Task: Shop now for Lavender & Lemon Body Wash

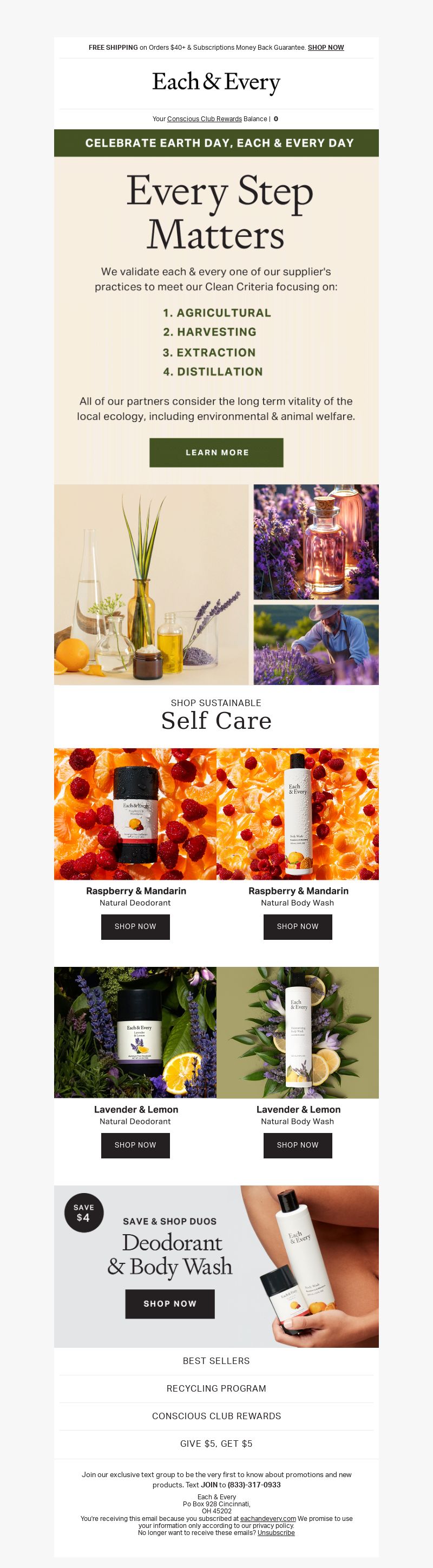Action: click(298, 1145)
